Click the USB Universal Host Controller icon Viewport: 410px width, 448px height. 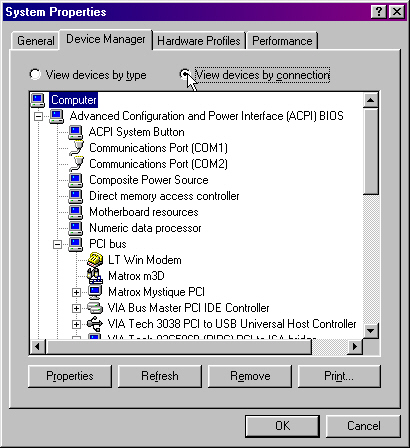(x=95, y=323)
